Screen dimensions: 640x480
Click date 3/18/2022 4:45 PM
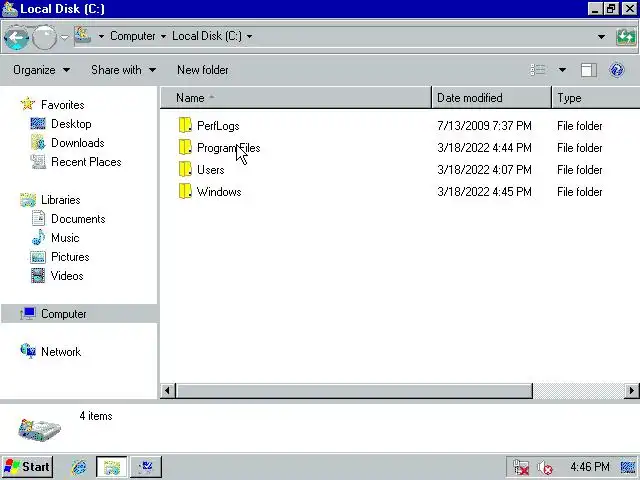(484, 192)
